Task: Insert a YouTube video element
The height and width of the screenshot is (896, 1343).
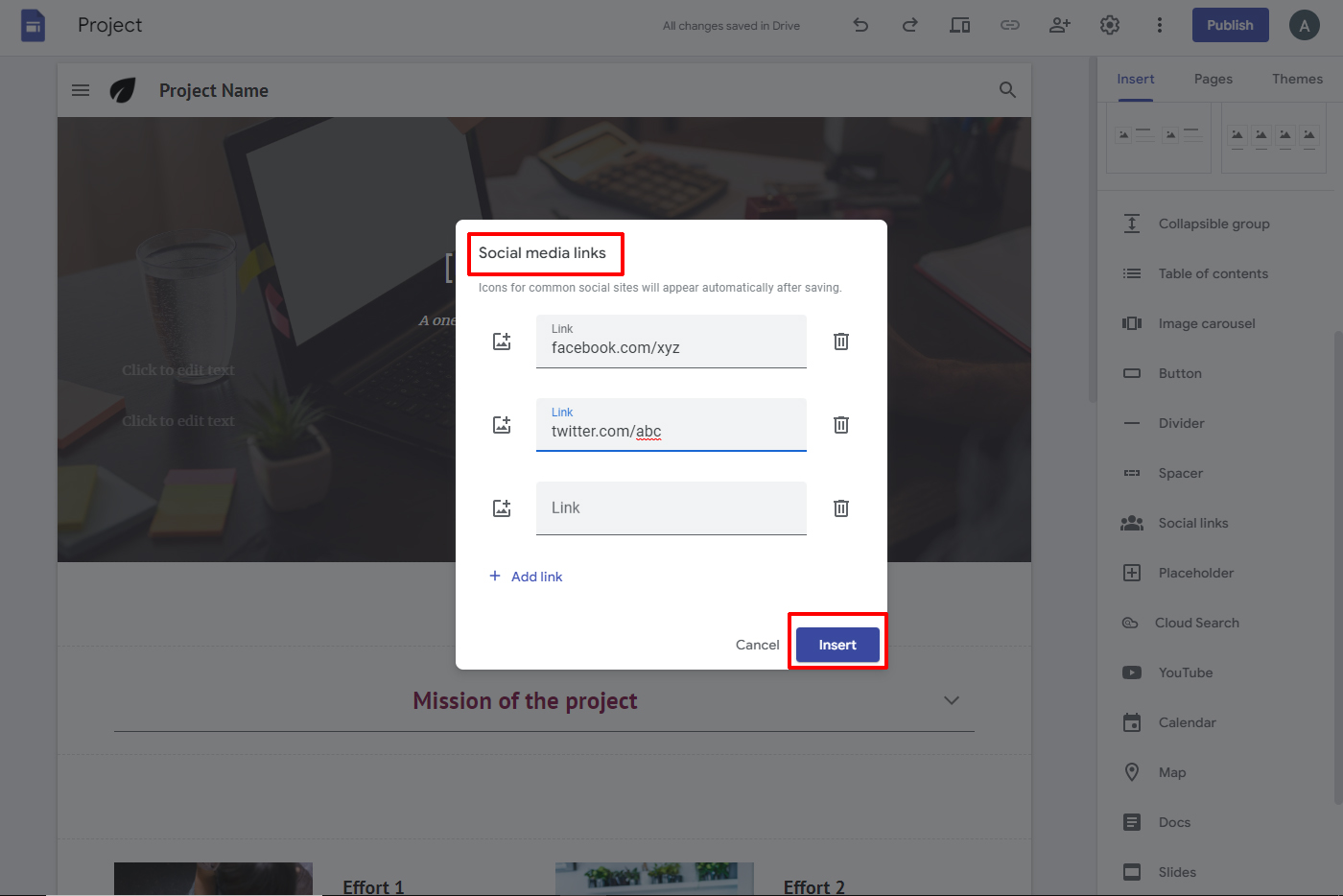Action: tap(1187, 672)
